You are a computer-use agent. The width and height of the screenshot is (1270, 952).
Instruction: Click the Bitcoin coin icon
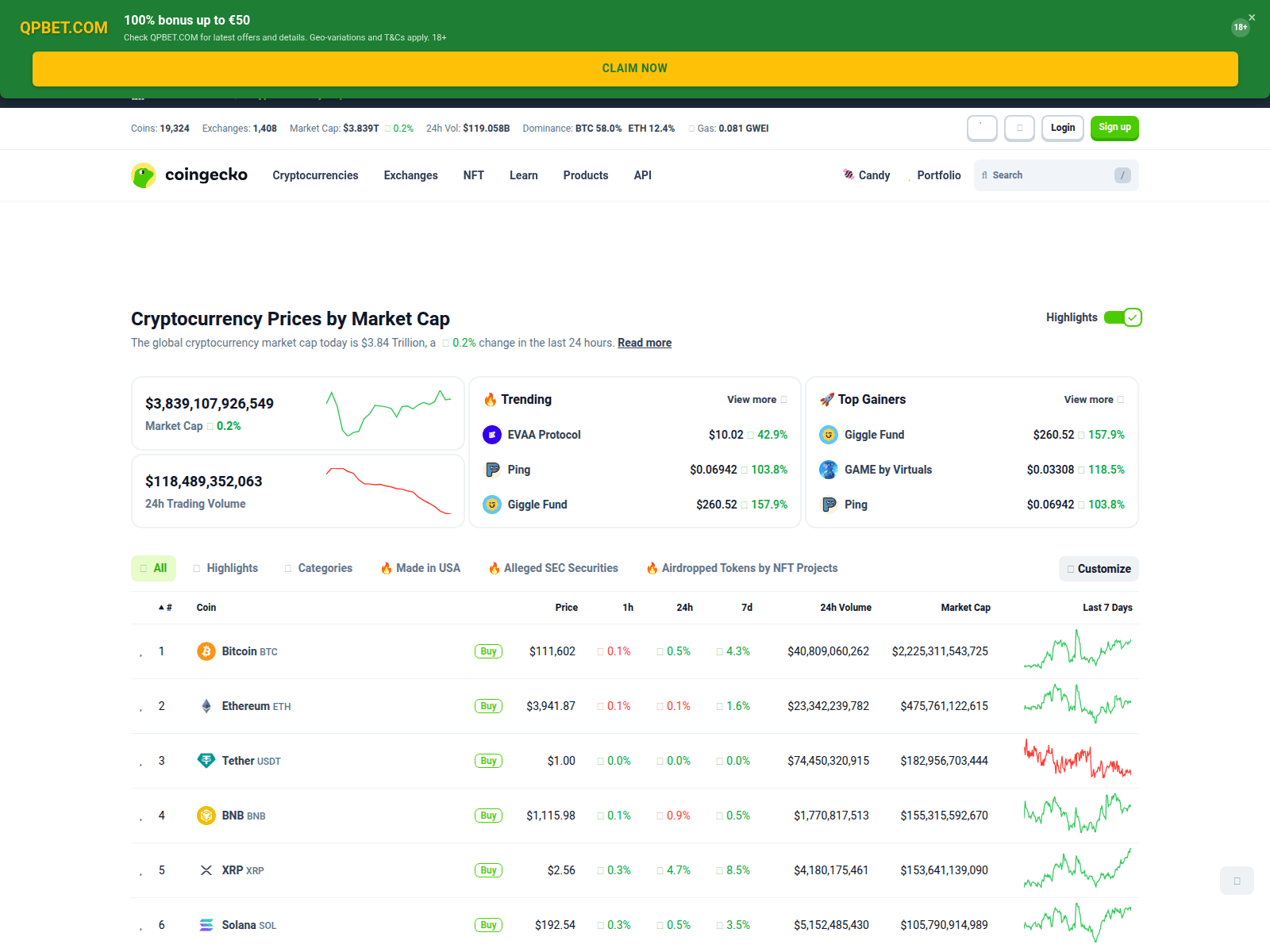coord(206,651)
